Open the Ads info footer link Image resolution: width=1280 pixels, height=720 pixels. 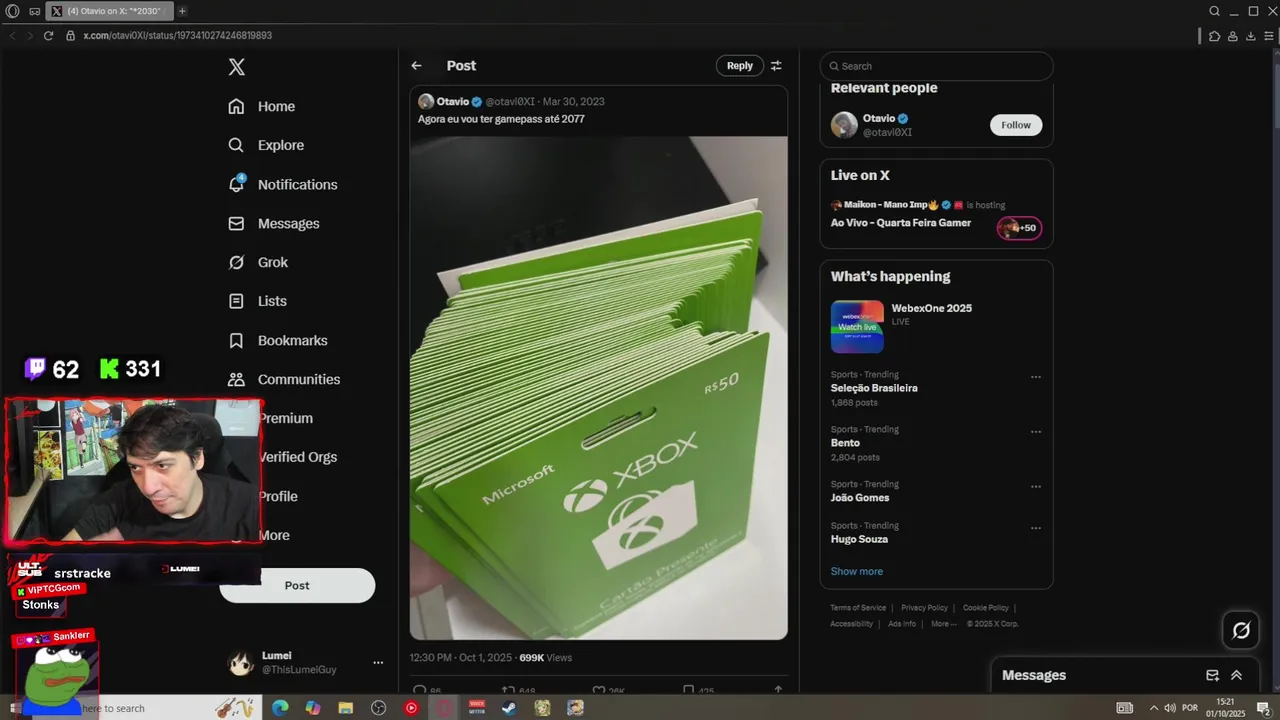pyautogui.click(x=902, y=624)
